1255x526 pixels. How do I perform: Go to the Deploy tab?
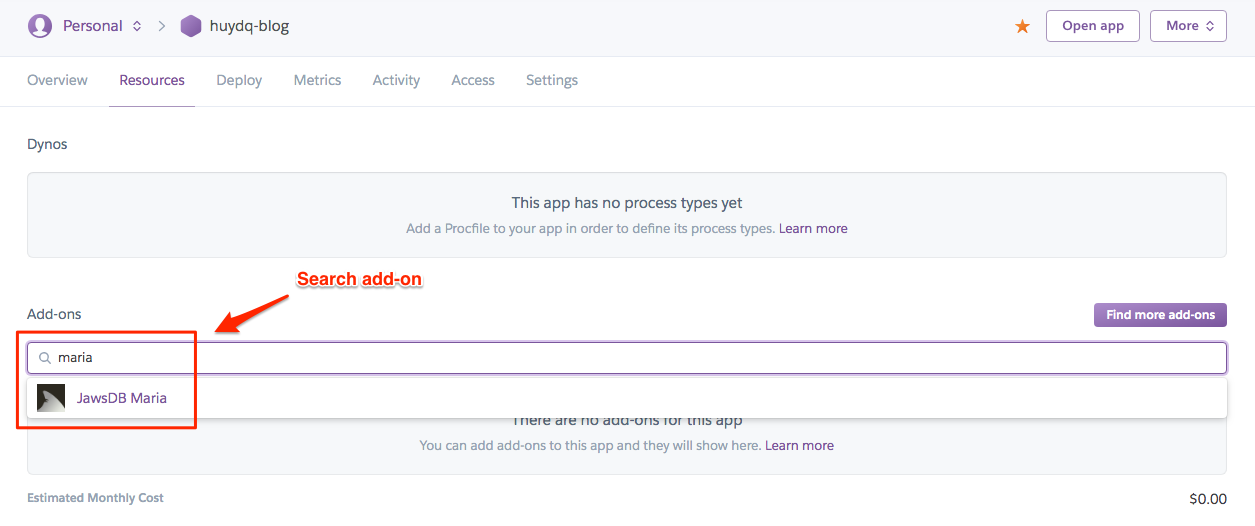pyautogui.click(x=239, y=80)
